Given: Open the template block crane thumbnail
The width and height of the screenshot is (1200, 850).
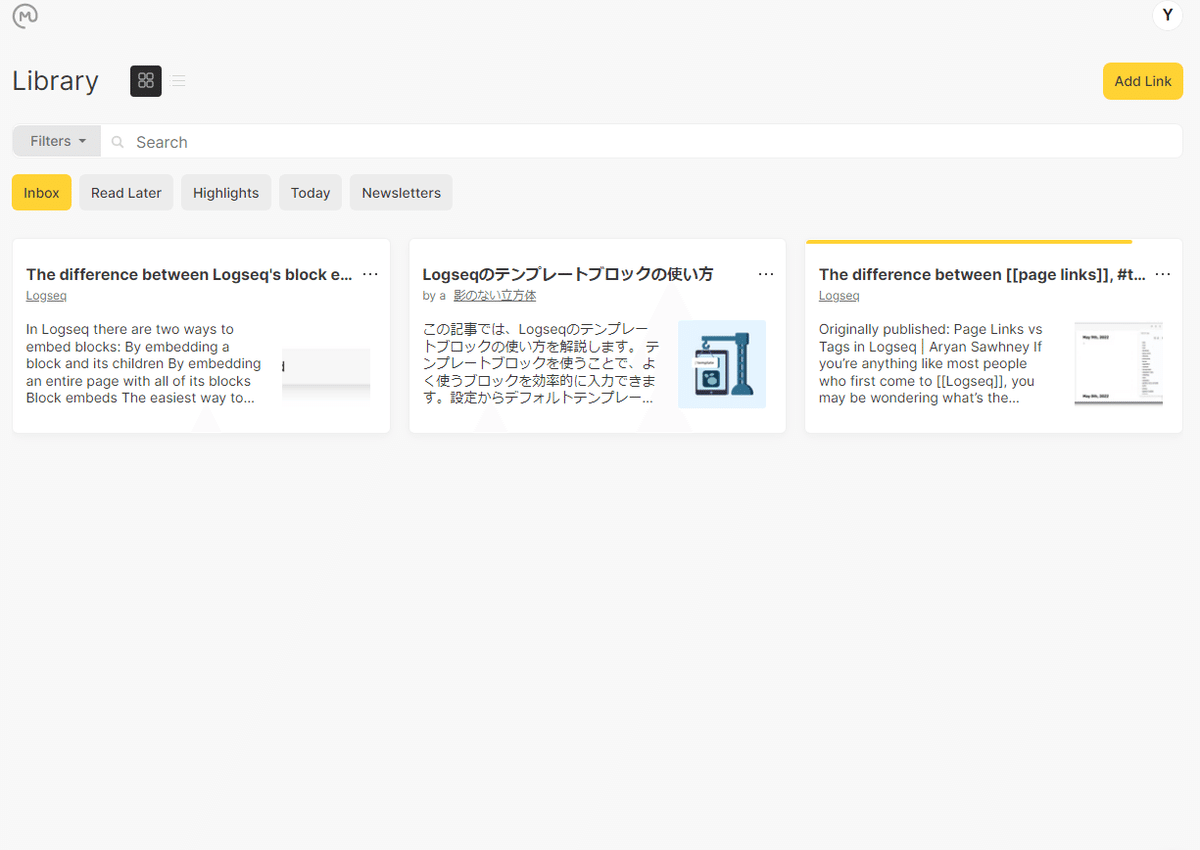Looking at the screenshot, I should click(x=722, y=364).
